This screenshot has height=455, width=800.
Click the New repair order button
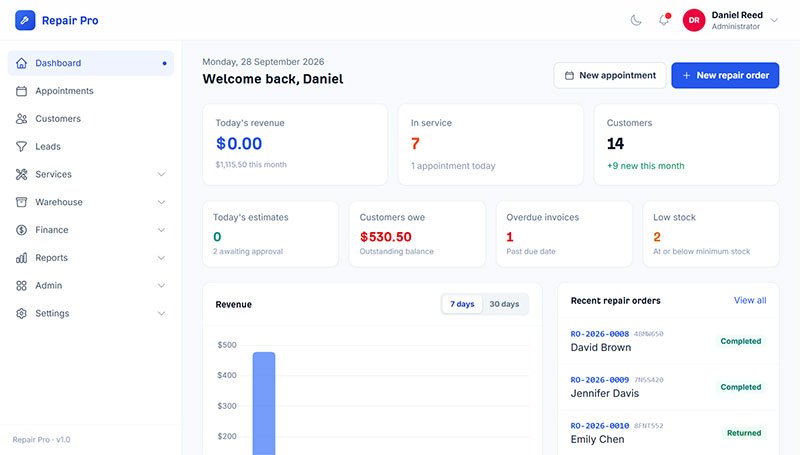[725, 75]
